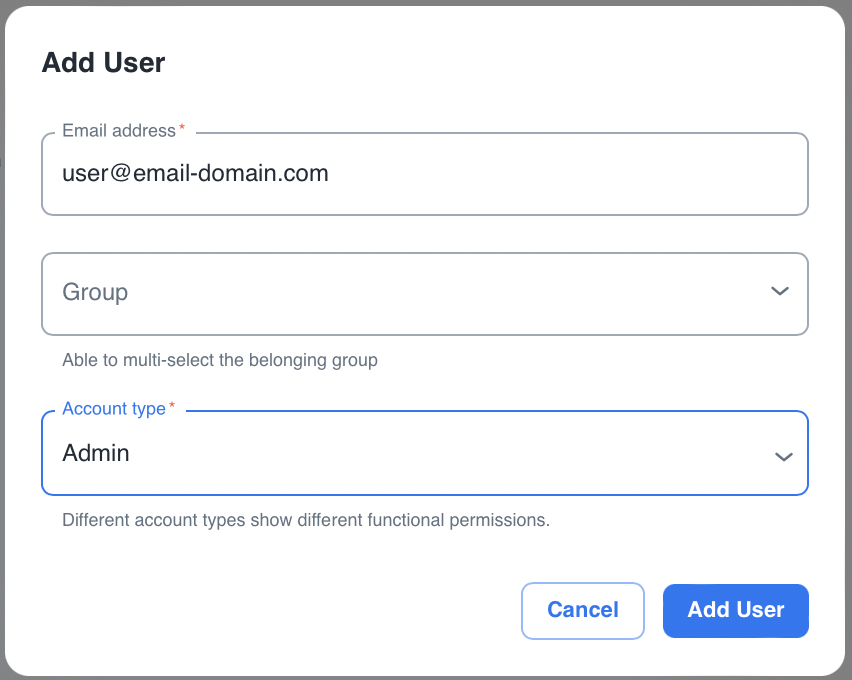Viewport: 852px width, 680px height.
Task: Click the multi-select group helper text
Action: pos(219,360)
